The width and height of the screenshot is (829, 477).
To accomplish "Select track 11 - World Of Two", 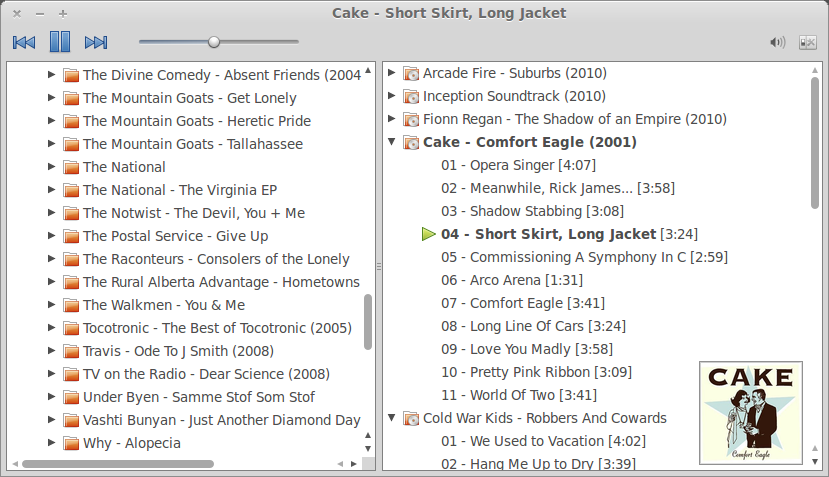I will (519, 395).
